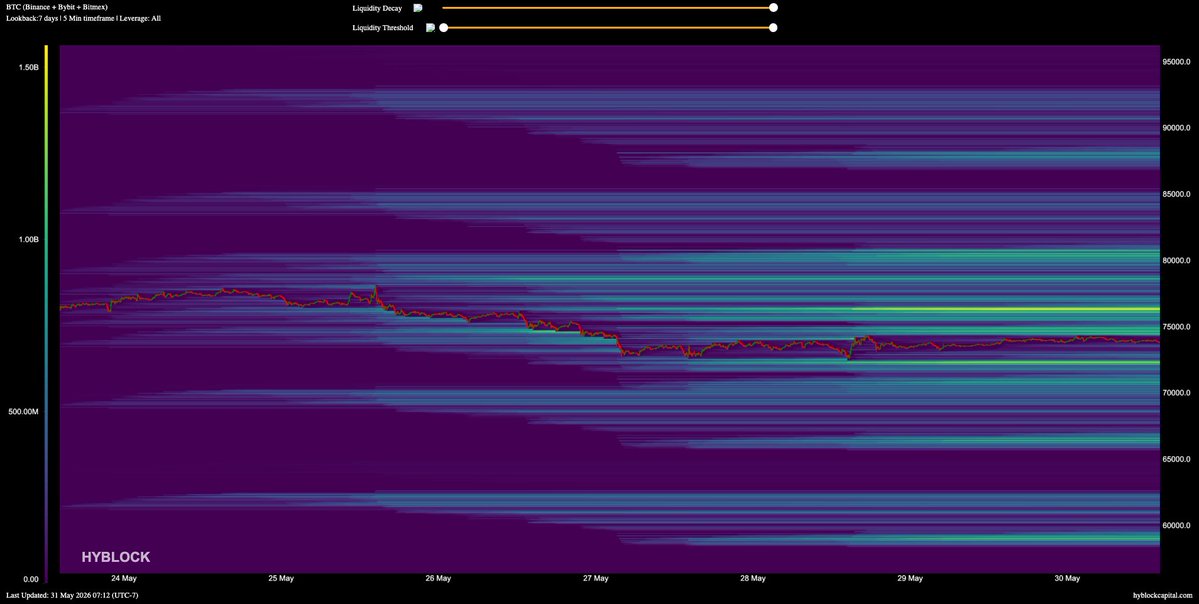Click the right Liquidity Threshold slider handle
This screenshot has width=1199, height=604.
pyautogui.click(x=773, y=28)
